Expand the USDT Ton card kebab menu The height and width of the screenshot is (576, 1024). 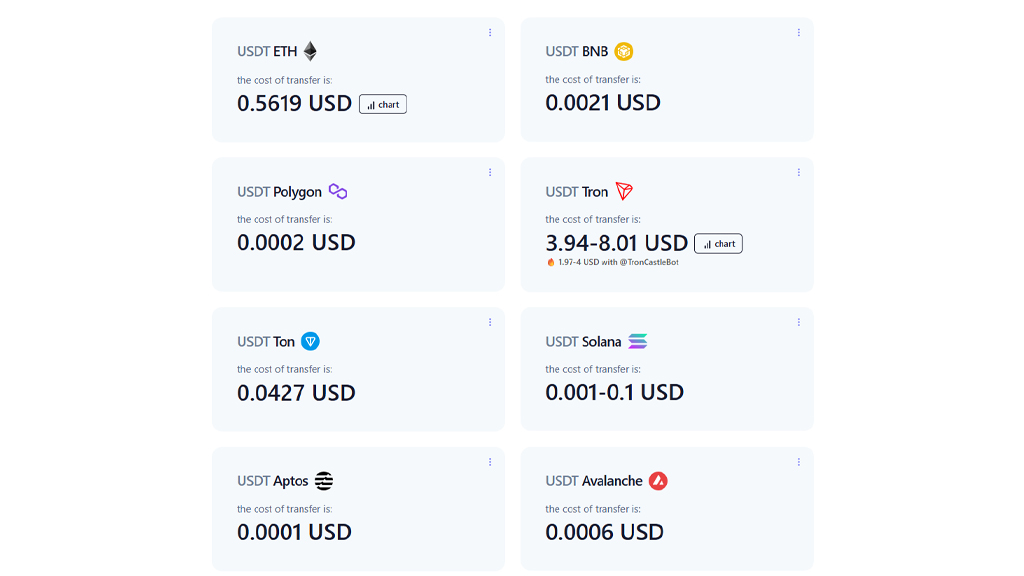[x=490, y=322]
